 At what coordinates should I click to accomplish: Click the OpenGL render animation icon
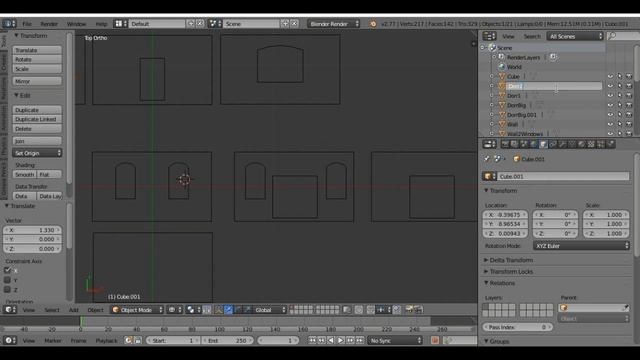point(418,310)
